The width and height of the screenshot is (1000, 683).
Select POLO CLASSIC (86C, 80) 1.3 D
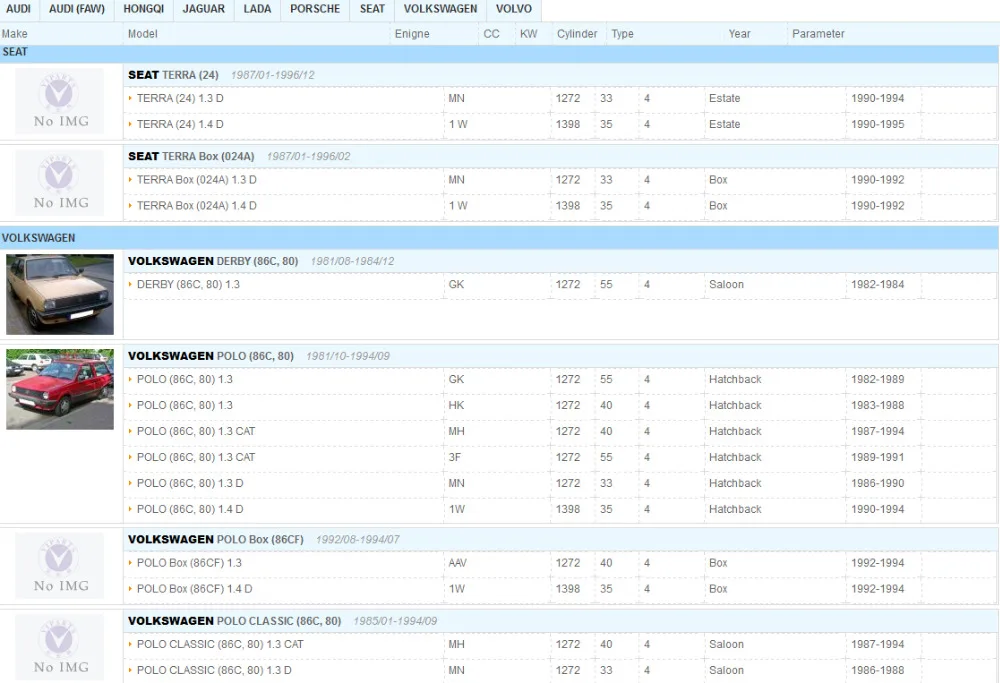pos(214,671)
